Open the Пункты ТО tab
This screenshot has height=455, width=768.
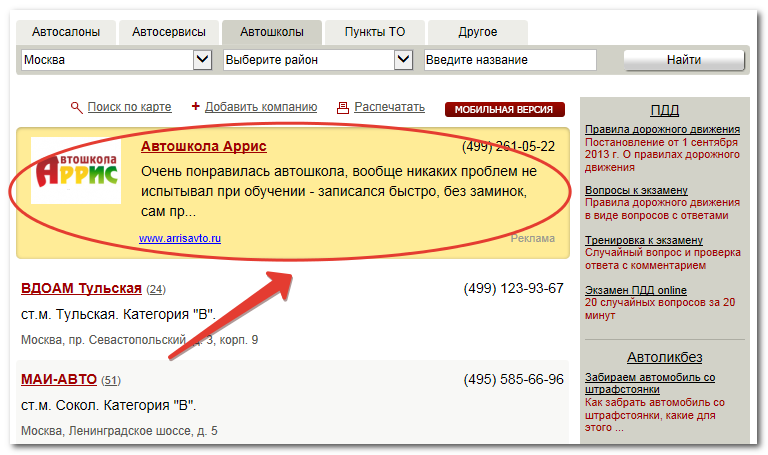pyautogui.click(x=375, y=32)
